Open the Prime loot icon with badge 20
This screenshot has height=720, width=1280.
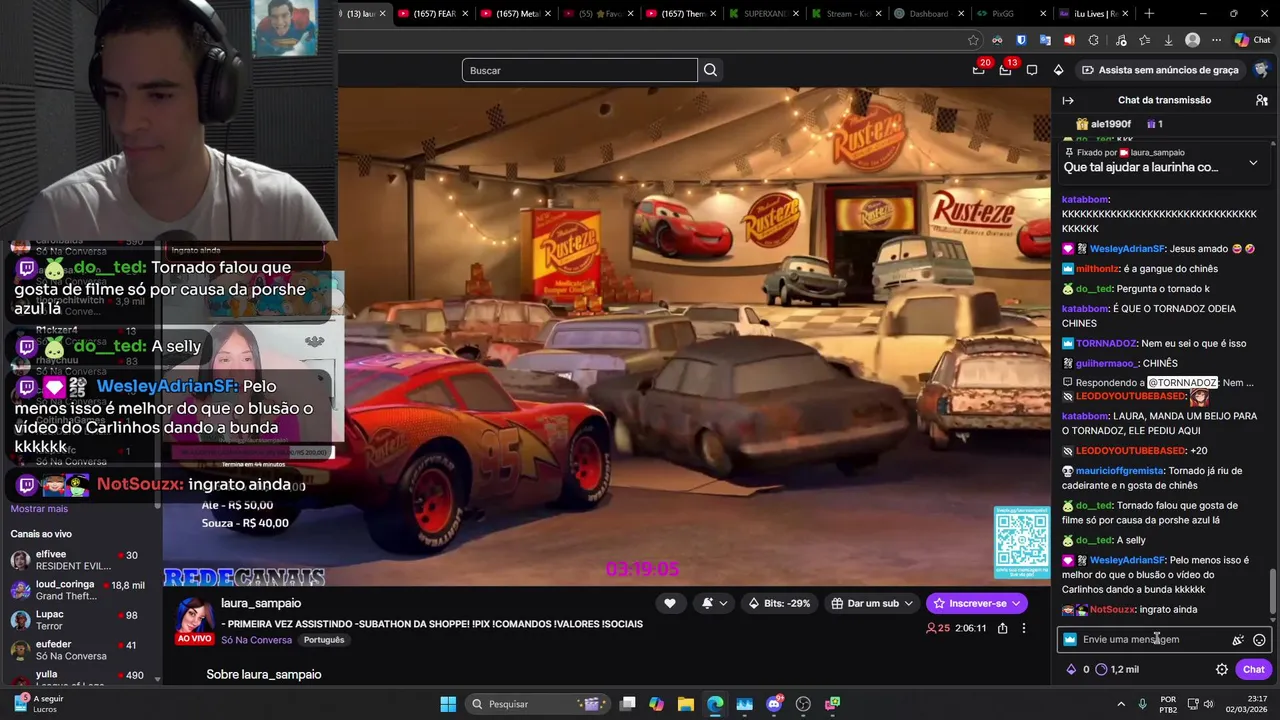click(979, 70)
